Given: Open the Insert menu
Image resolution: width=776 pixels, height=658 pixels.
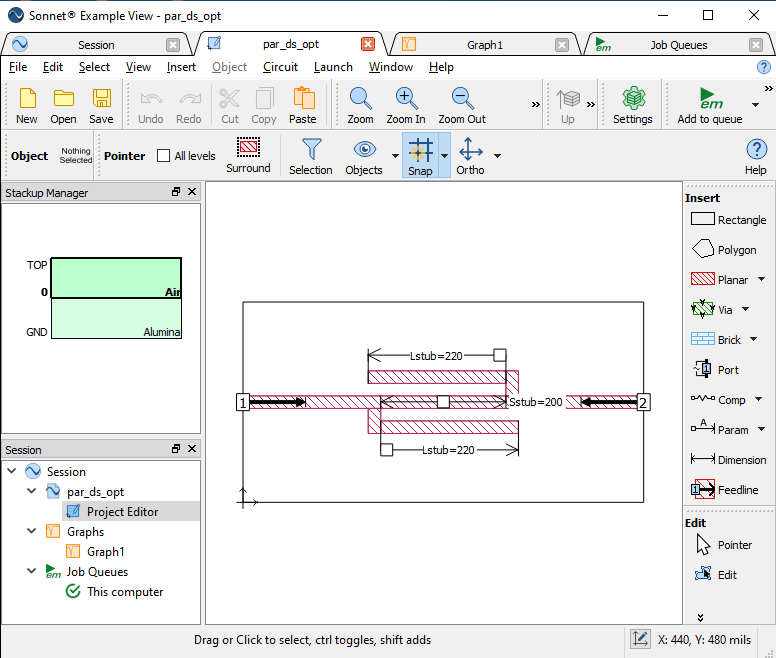Looking at the screenshot, I should (181, 67).
